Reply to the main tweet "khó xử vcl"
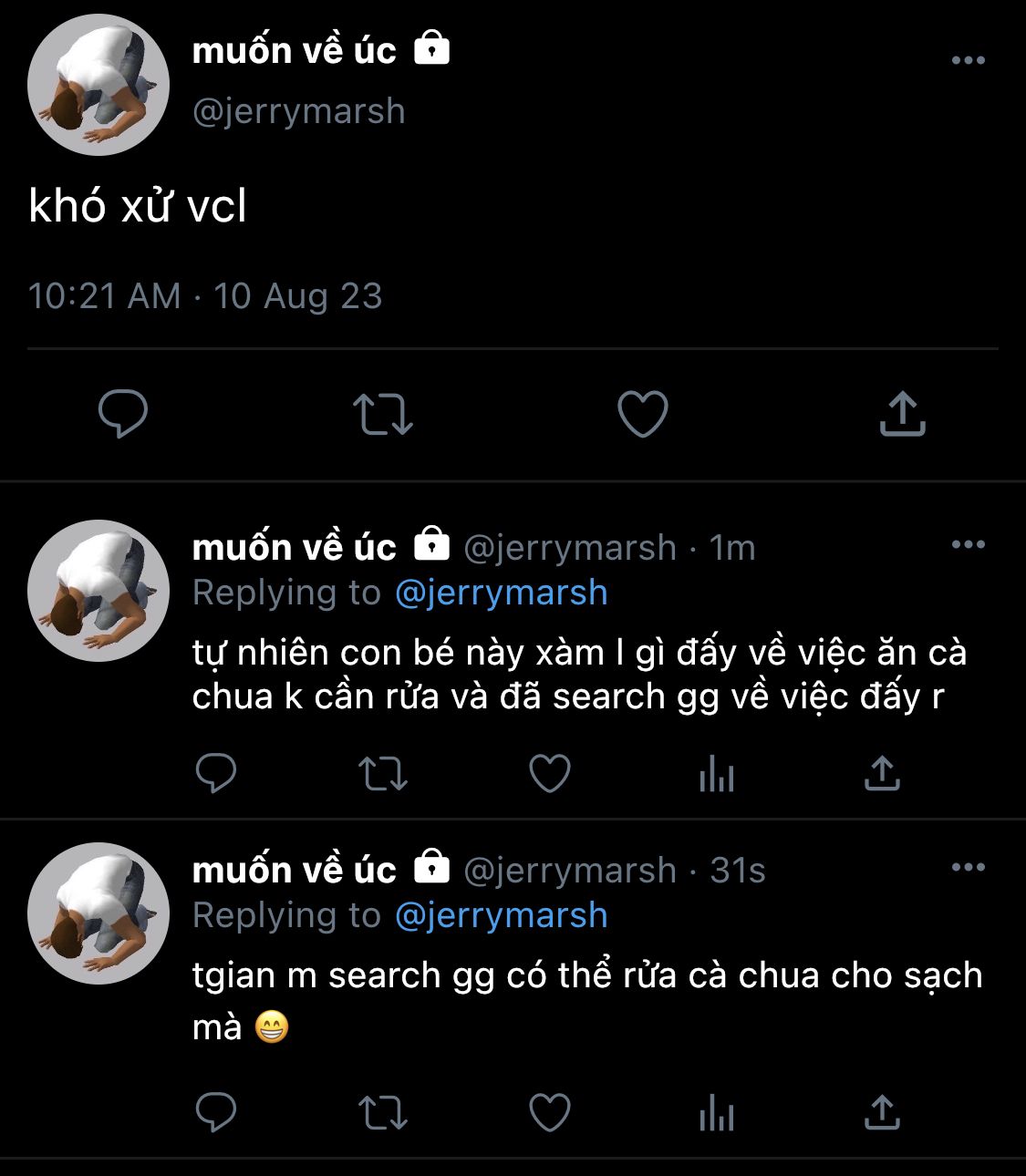The height and width of the screenshot is (1176, 1026). (x=123, y=413)
